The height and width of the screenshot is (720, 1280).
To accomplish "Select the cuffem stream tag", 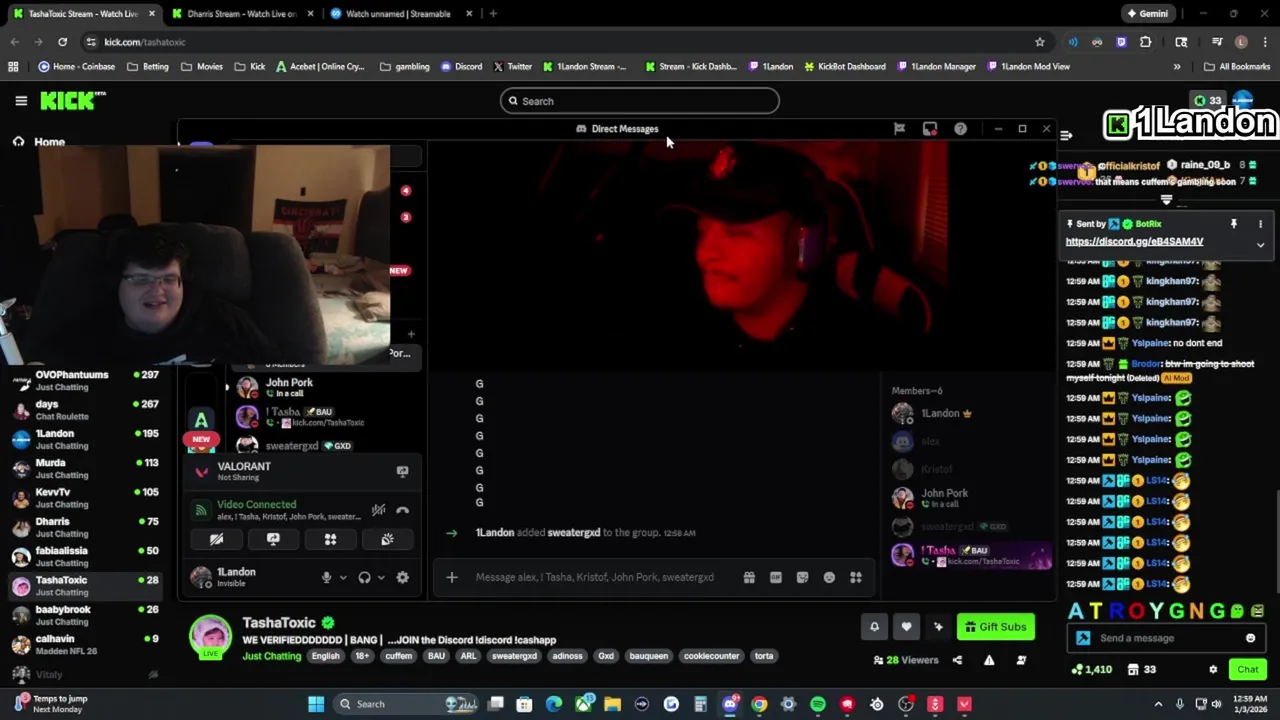I will (398, 656).
